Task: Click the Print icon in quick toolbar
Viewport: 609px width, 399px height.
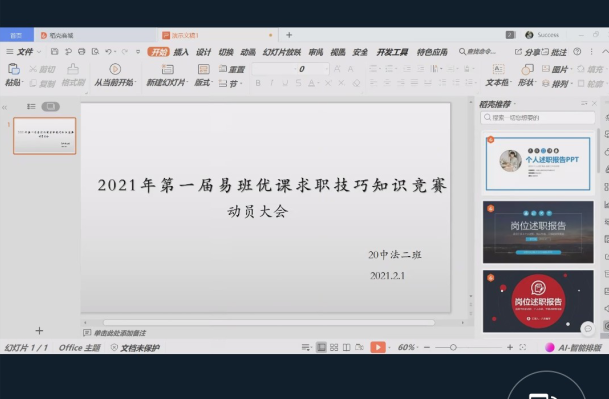Action: (x=82, y=51)
